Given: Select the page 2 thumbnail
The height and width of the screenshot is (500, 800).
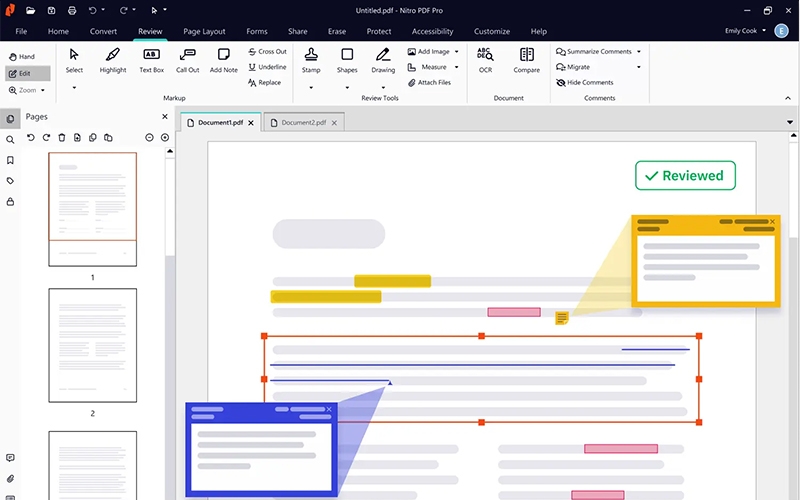Looking at the screenshot, I should [x=92, y=345].
